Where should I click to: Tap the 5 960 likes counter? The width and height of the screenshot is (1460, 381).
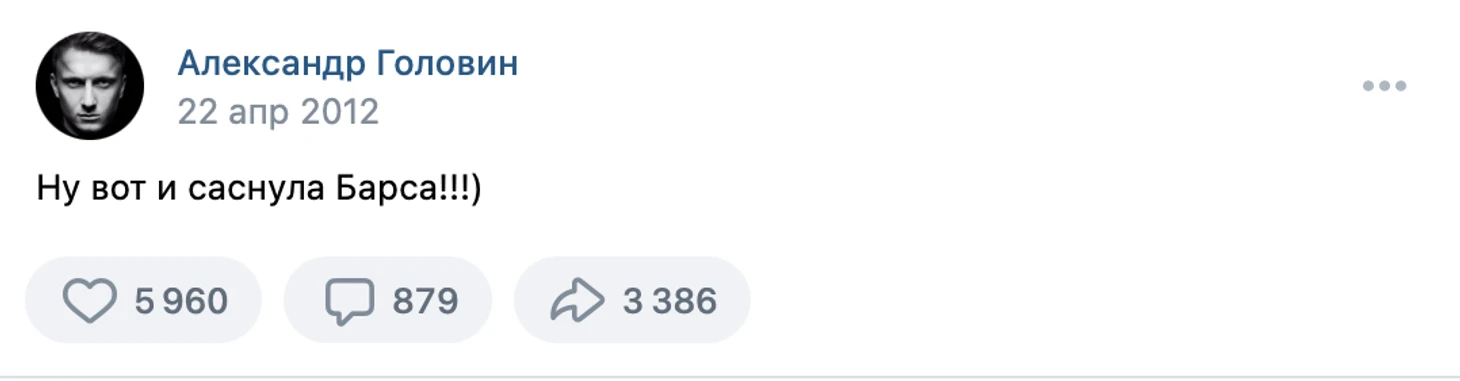tap(181, 301)
